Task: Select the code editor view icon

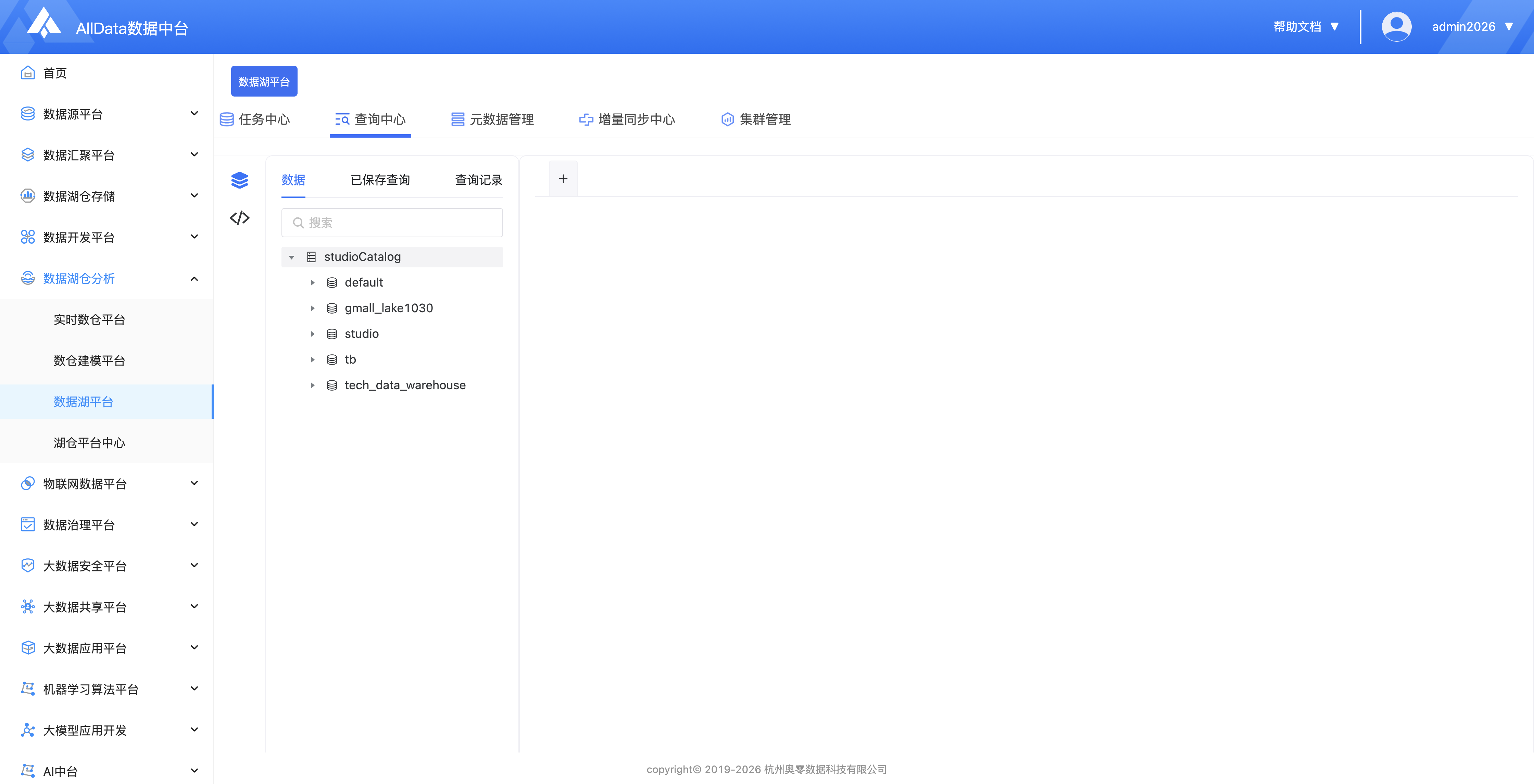Action: [x=239, y=218]
